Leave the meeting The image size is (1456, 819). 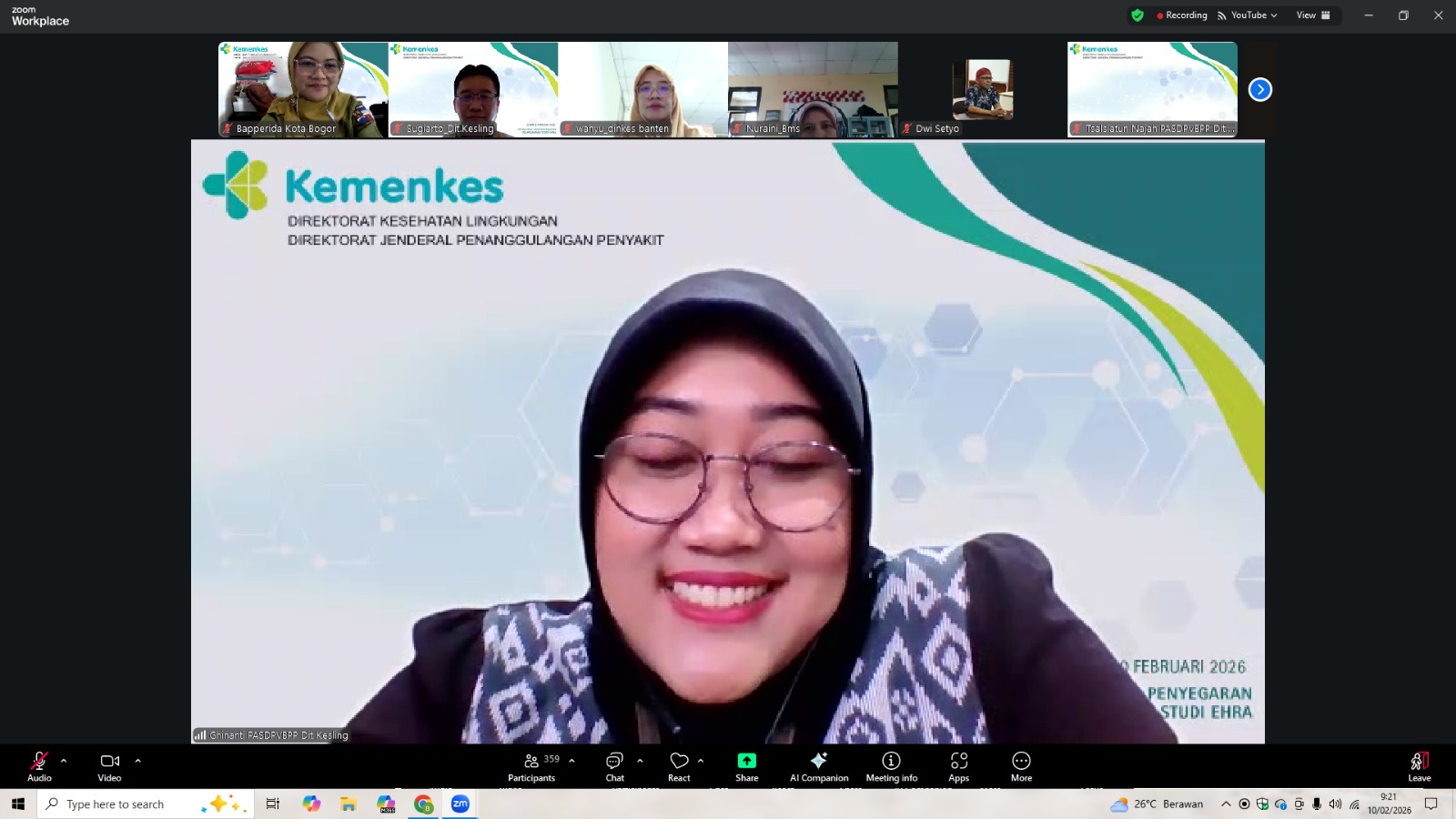click(1419, 765)
